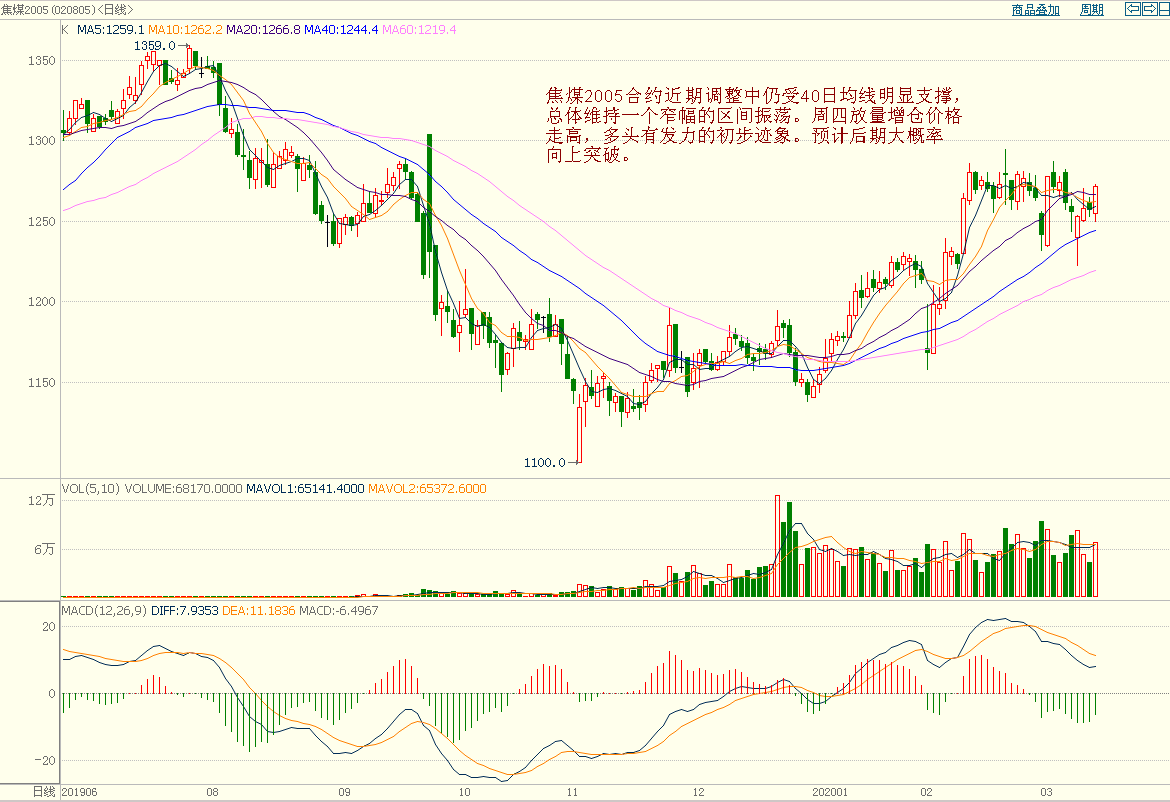Click the DEA value label in MACD panel
1170x802 pixels.
(x=258, y=610)
